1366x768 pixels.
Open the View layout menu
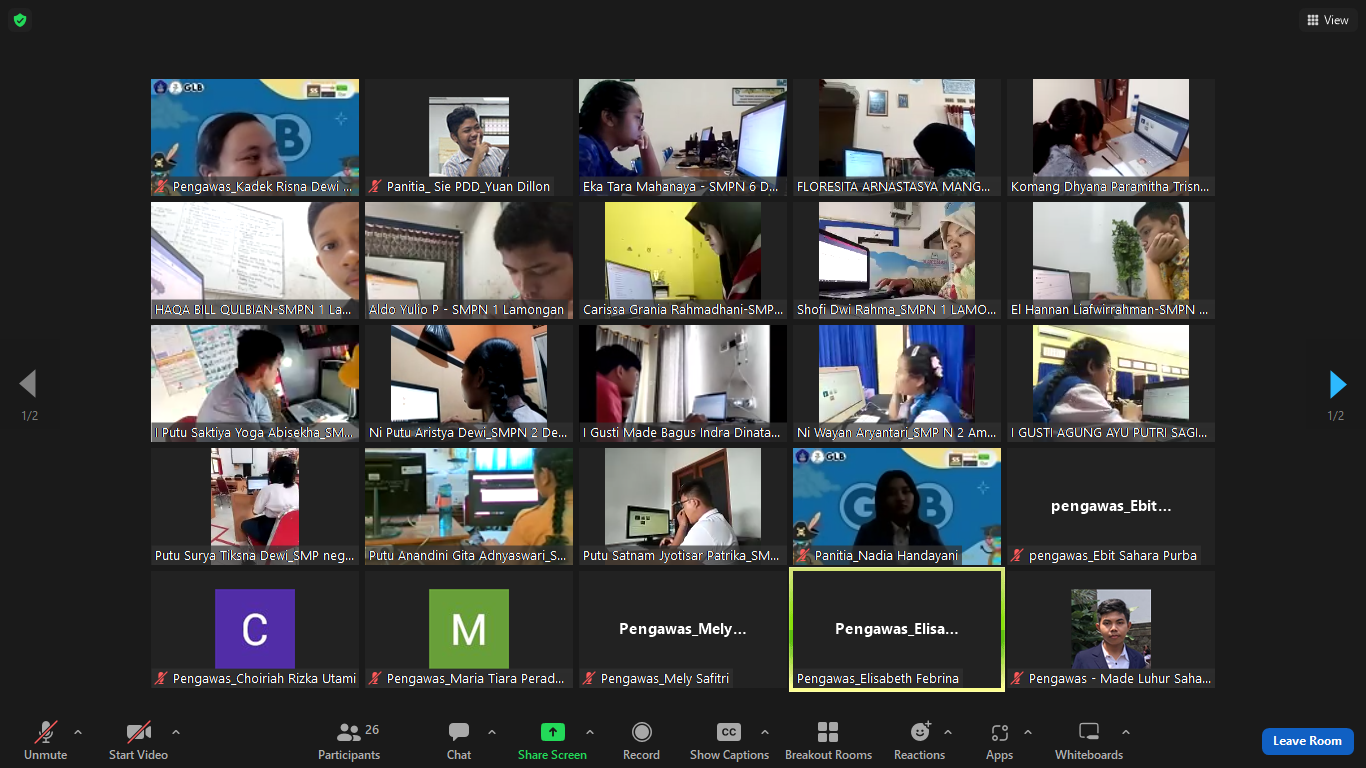1328,20
